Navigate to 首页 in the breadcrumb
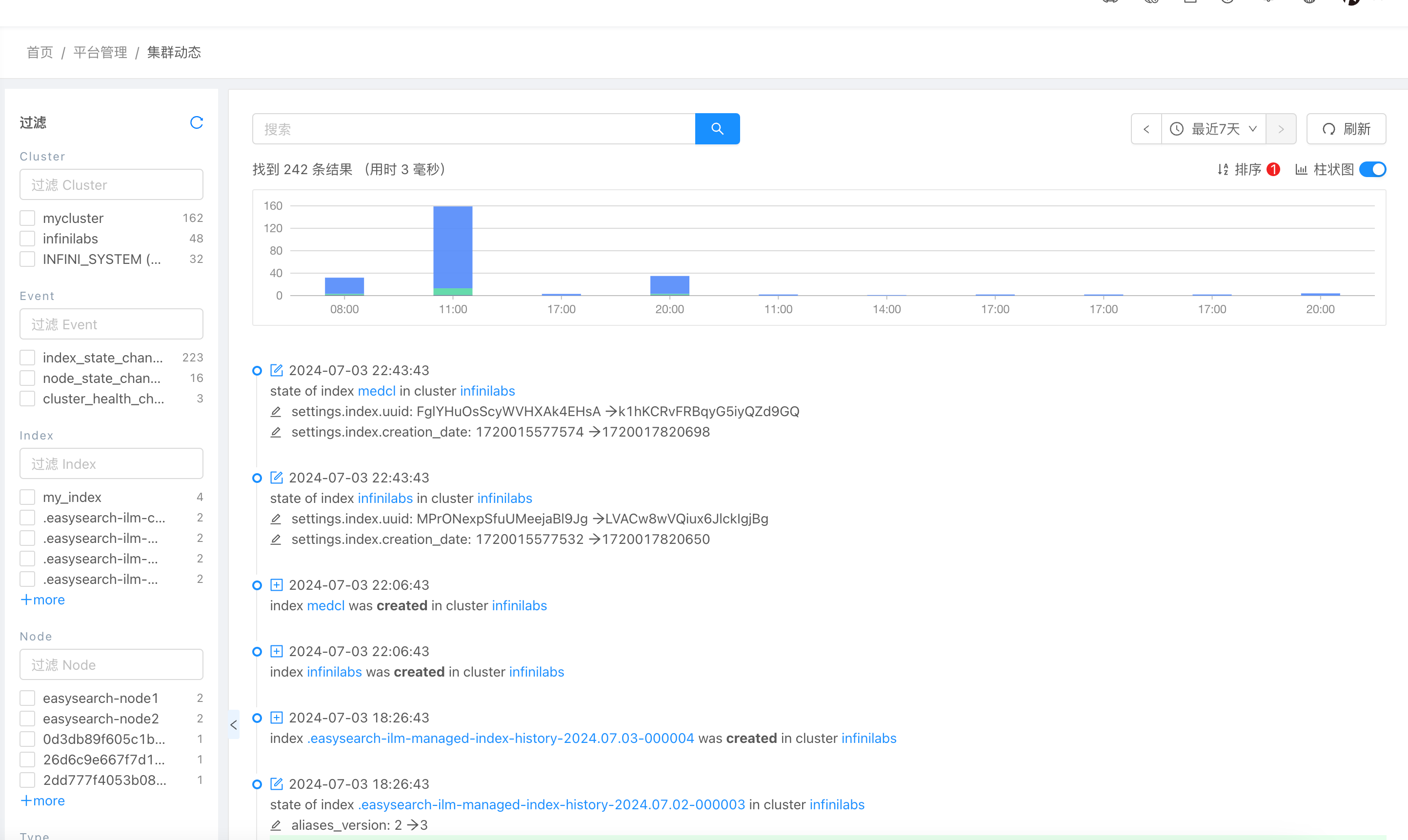Image resolution: width=1408 pixels, height=840 pixels. [x=39, y=52]
